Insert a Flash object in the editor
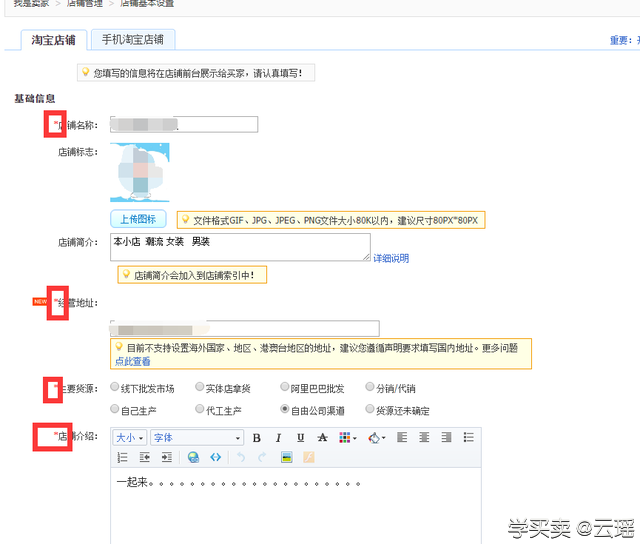 point(309,457)
